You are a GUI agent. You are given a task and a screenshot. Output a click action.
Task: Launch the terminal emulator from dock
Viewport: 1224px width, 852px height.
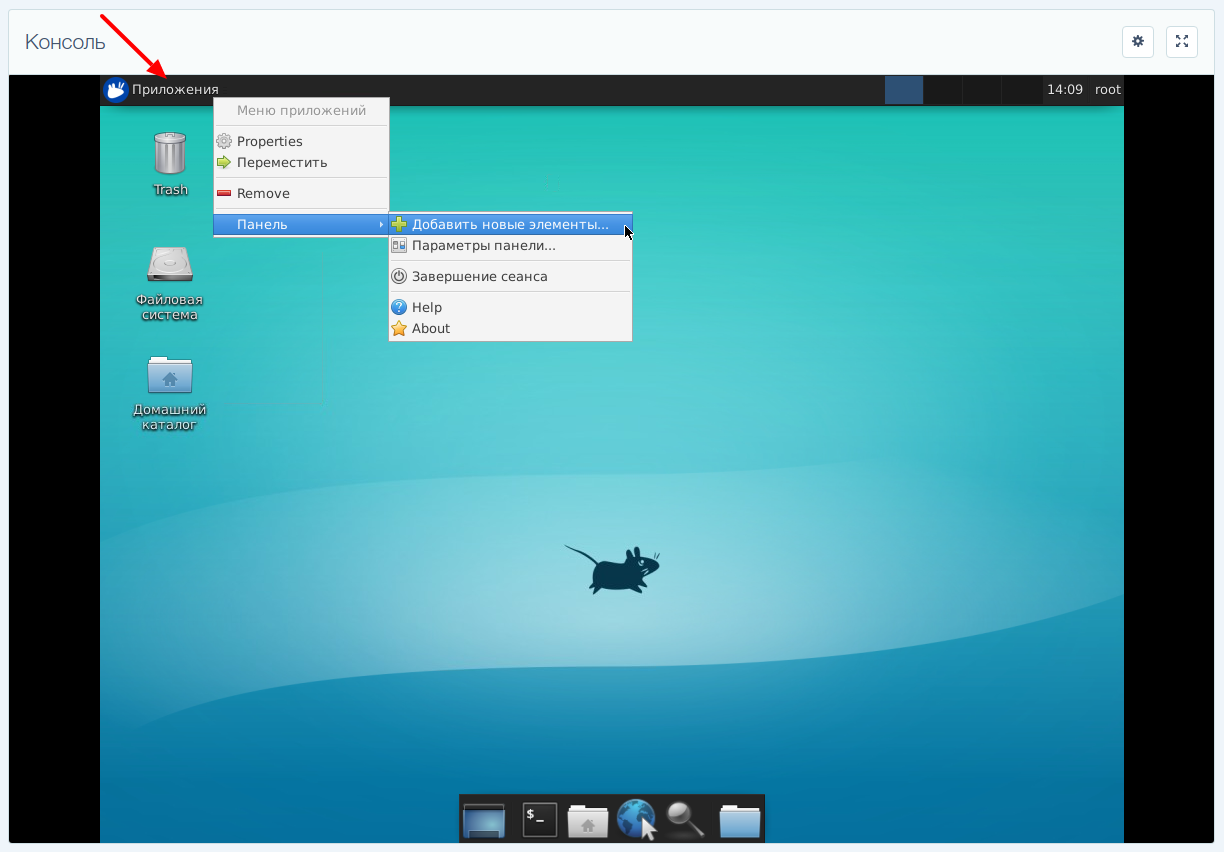(540, 819)
